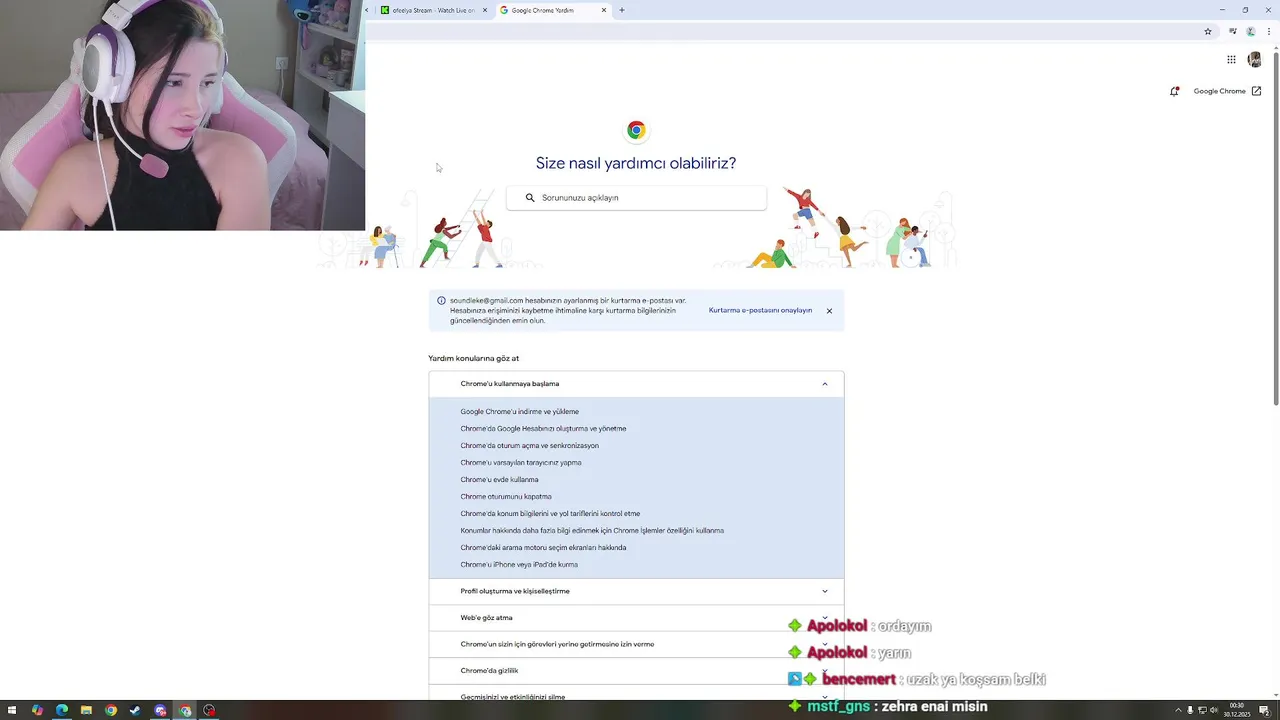
Task: Open Discord from the taskbar
Action: pyautogui.click(x=160, y=710)
